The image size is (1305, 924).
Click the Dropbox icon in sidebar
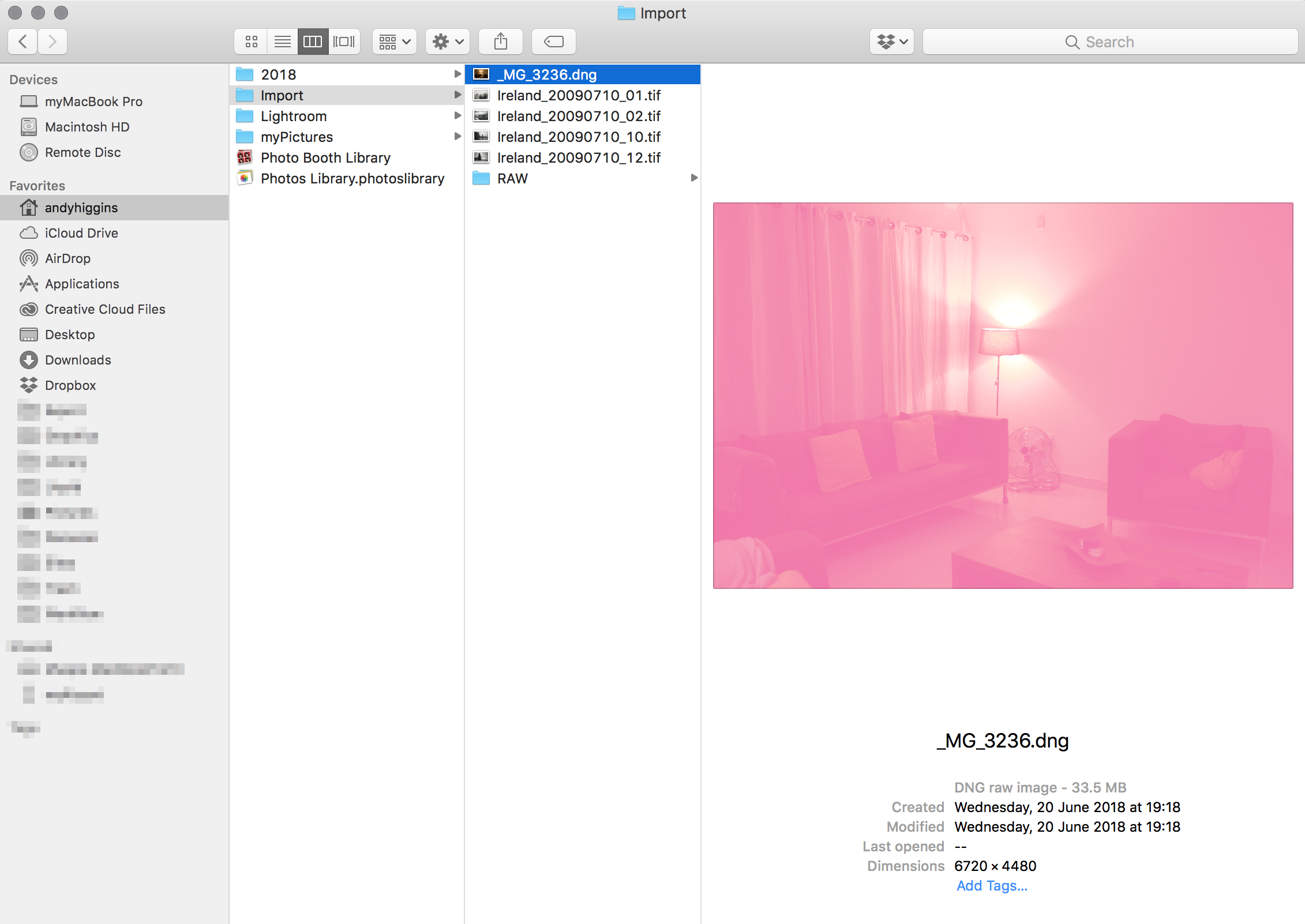pyautogui.click(x=29, y=385)
